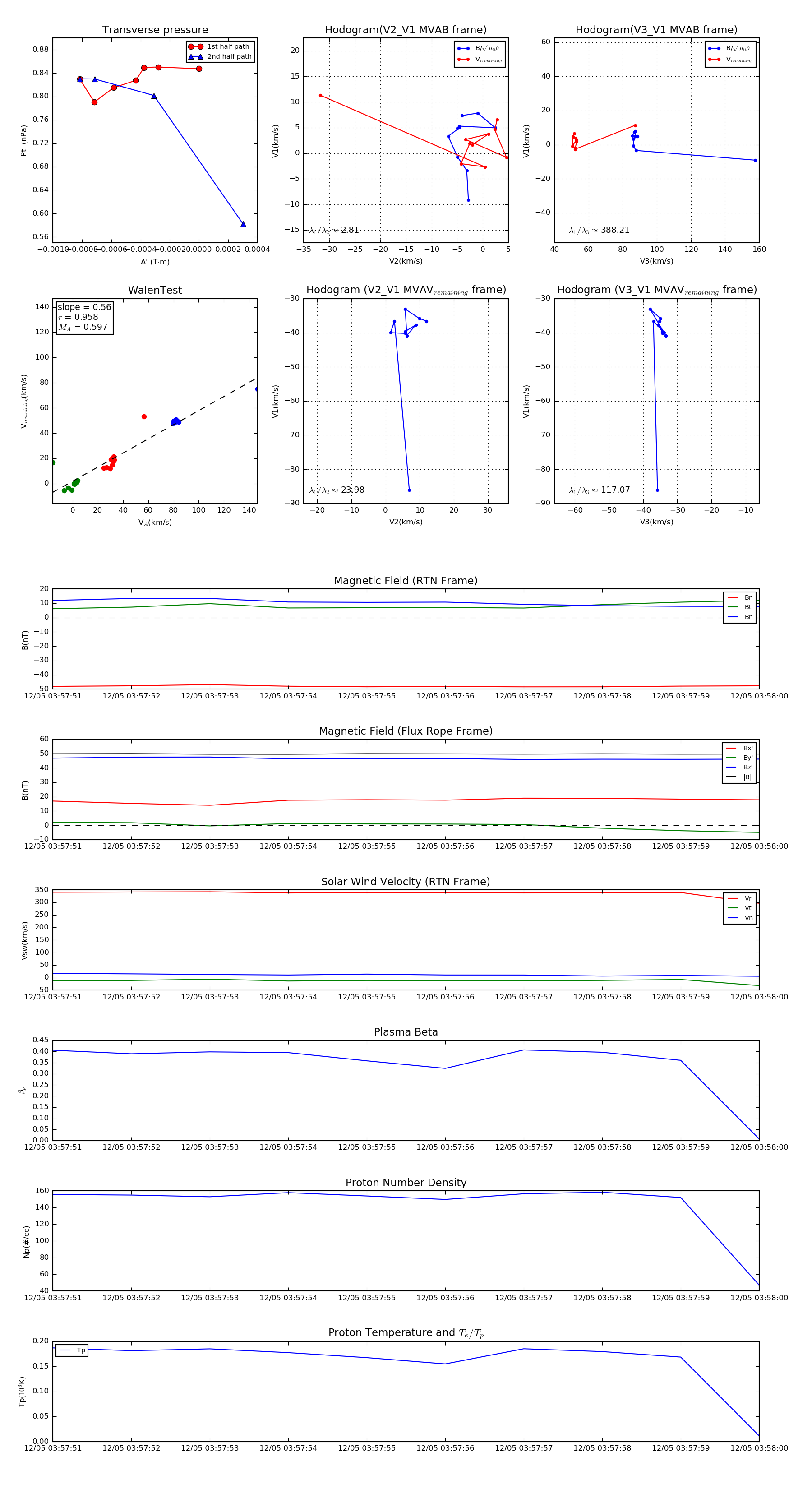Click the 'Proton Number Density' title

(x=406, y=1183)
